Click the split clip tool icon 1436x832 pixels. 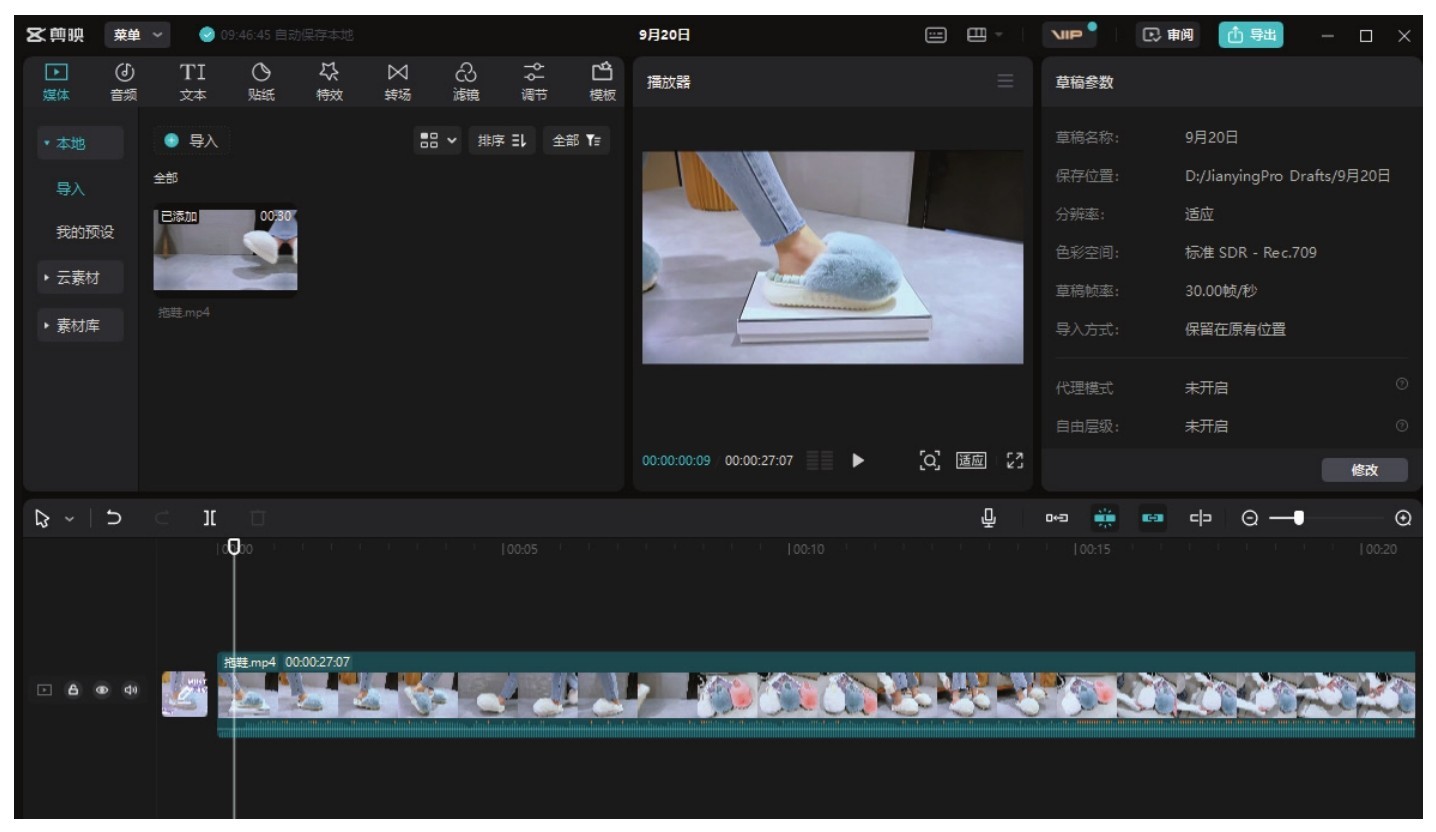(210, 518)
